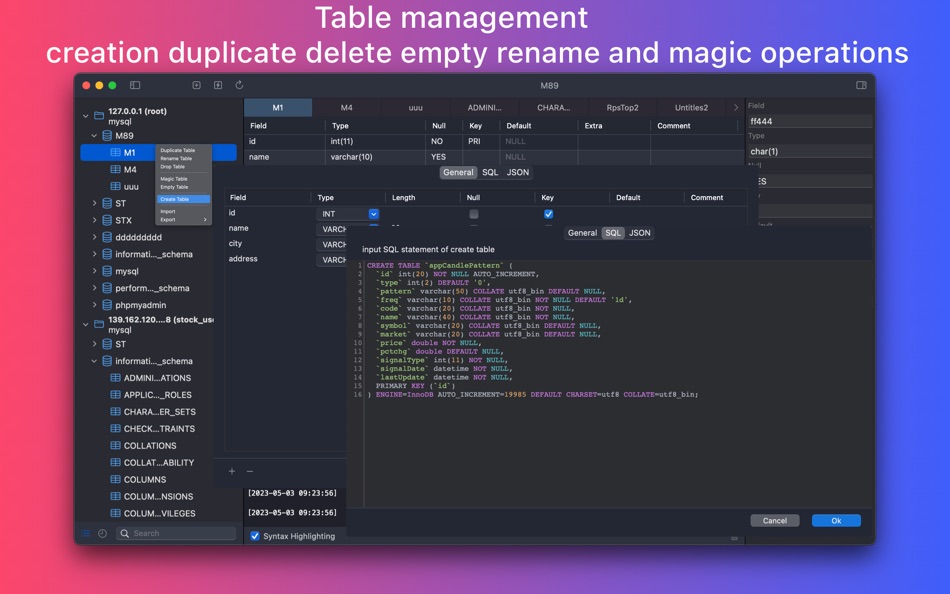Open the INT type dropdown

point(373,214)
